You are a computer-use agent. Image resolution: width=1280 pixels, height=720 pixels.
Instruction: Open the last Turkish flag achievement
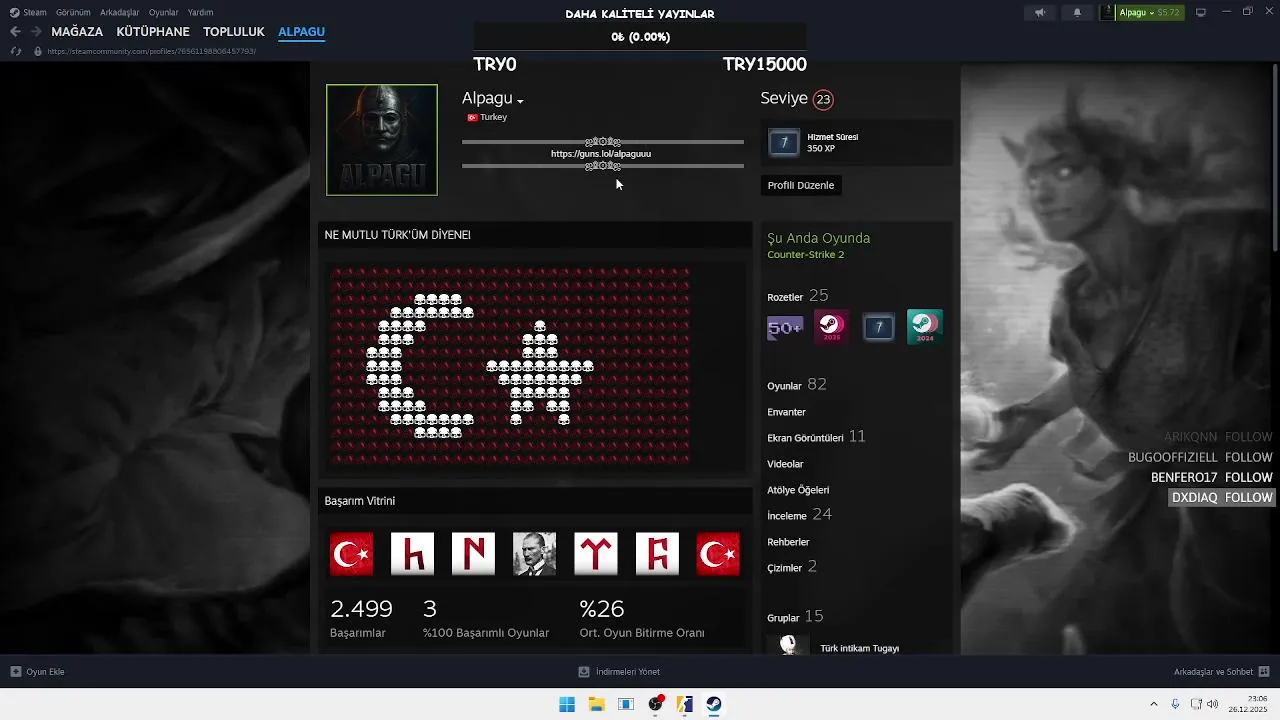click(x=718, y=554)
